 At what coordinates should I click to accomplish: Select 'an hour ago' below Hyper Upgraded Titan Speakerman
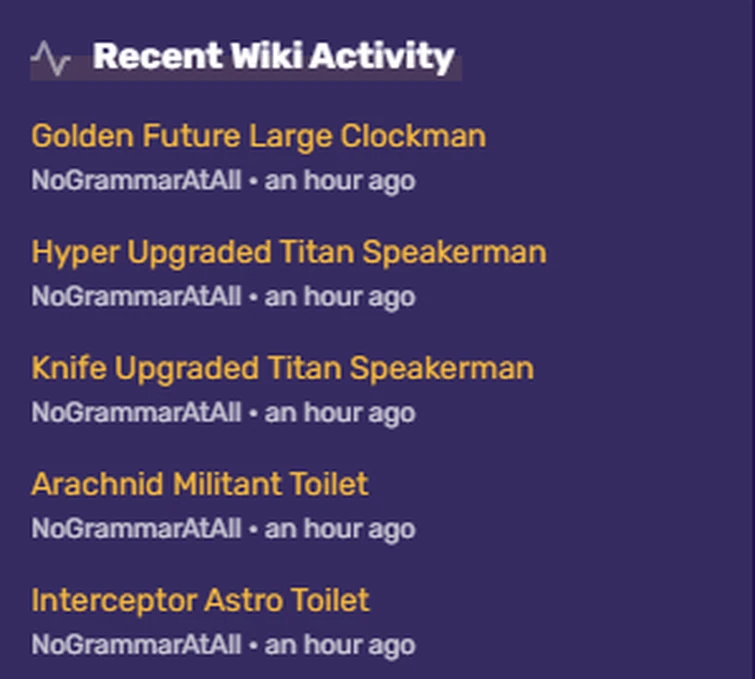[339, 297]
